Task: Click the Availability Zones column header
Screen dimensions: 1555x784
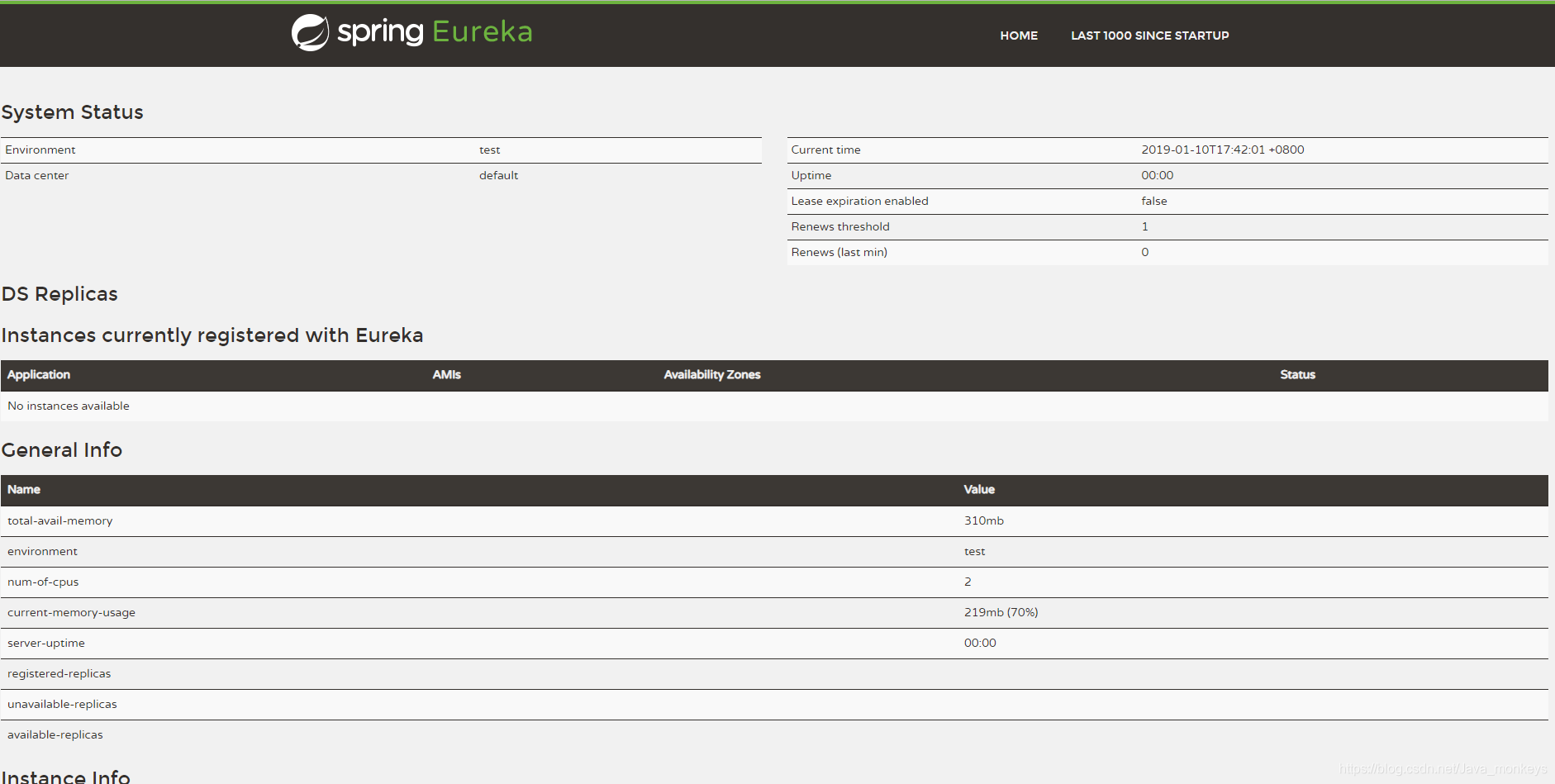Action: pos(712,375)
